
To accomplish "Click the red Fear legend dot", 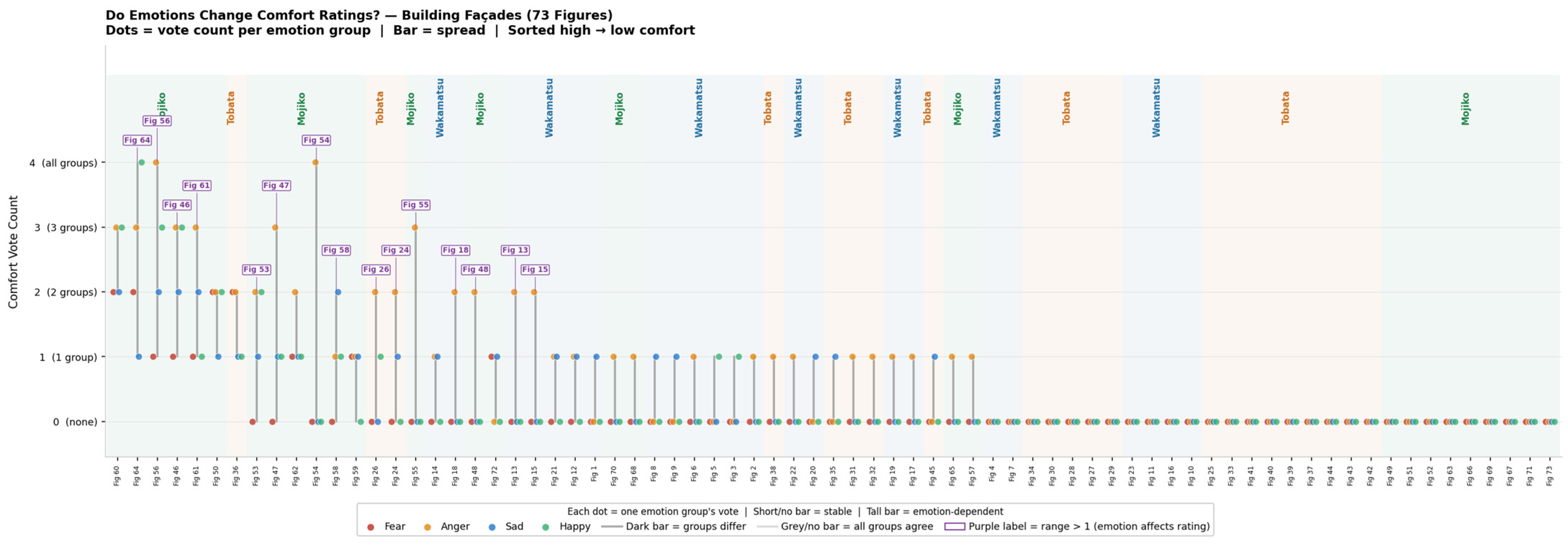I will coord(371,527).
